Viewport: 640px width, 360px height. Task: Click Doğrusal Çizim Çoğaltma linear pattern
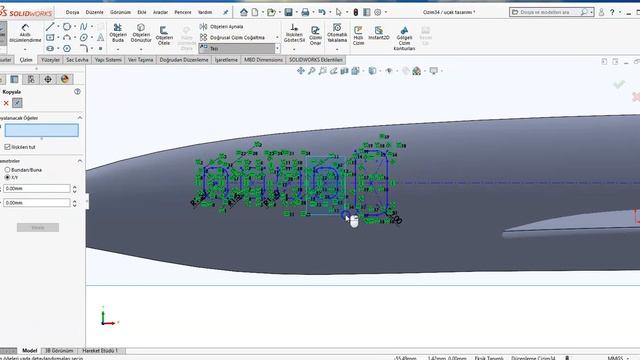pos(232,38)
